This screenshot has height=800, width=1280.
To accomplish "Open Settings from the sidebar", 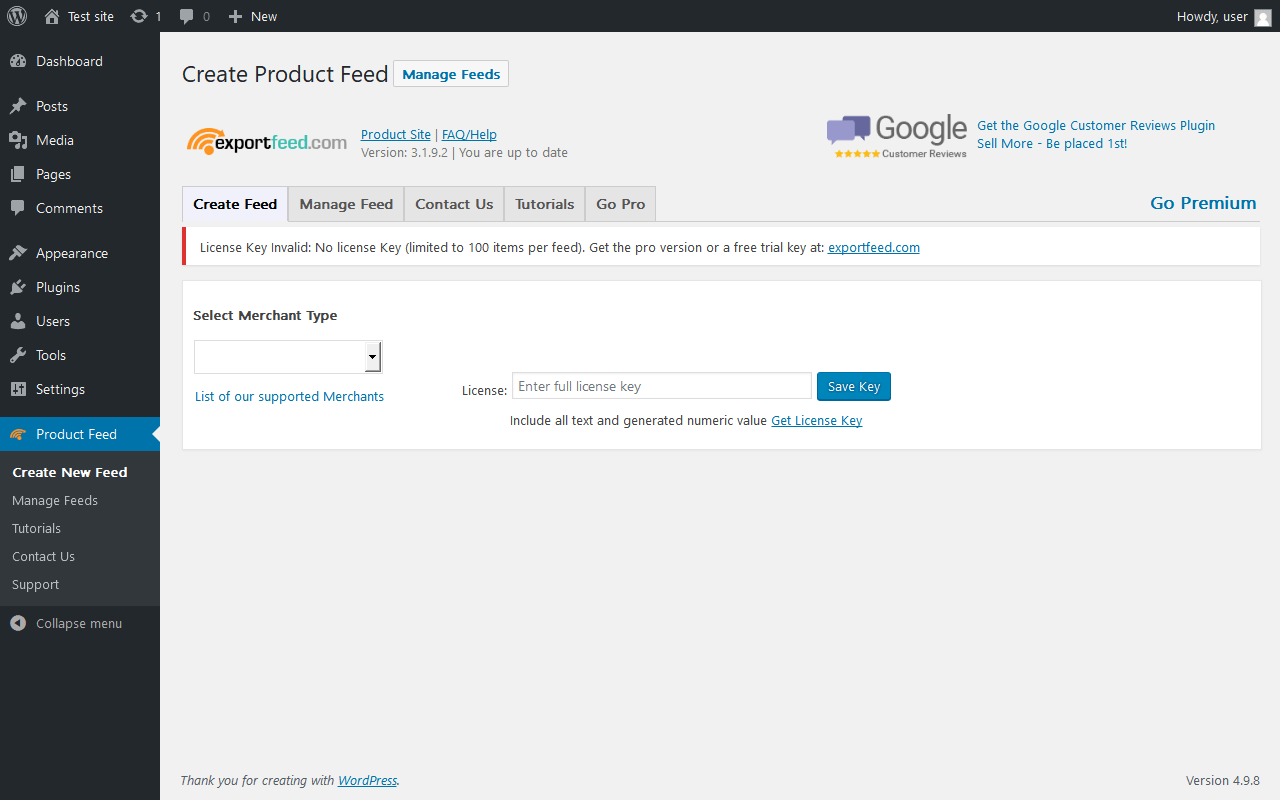I will coord(60,389).
